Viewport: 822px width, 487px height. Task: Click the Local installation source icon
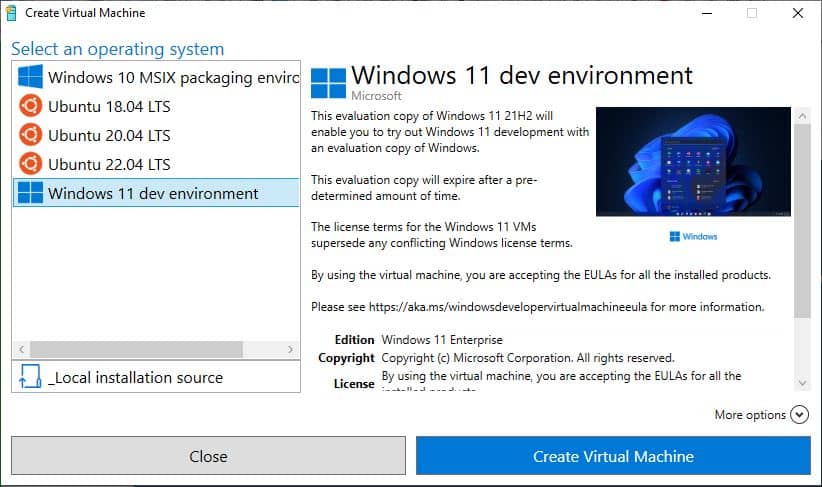click(x=30, y=376)
